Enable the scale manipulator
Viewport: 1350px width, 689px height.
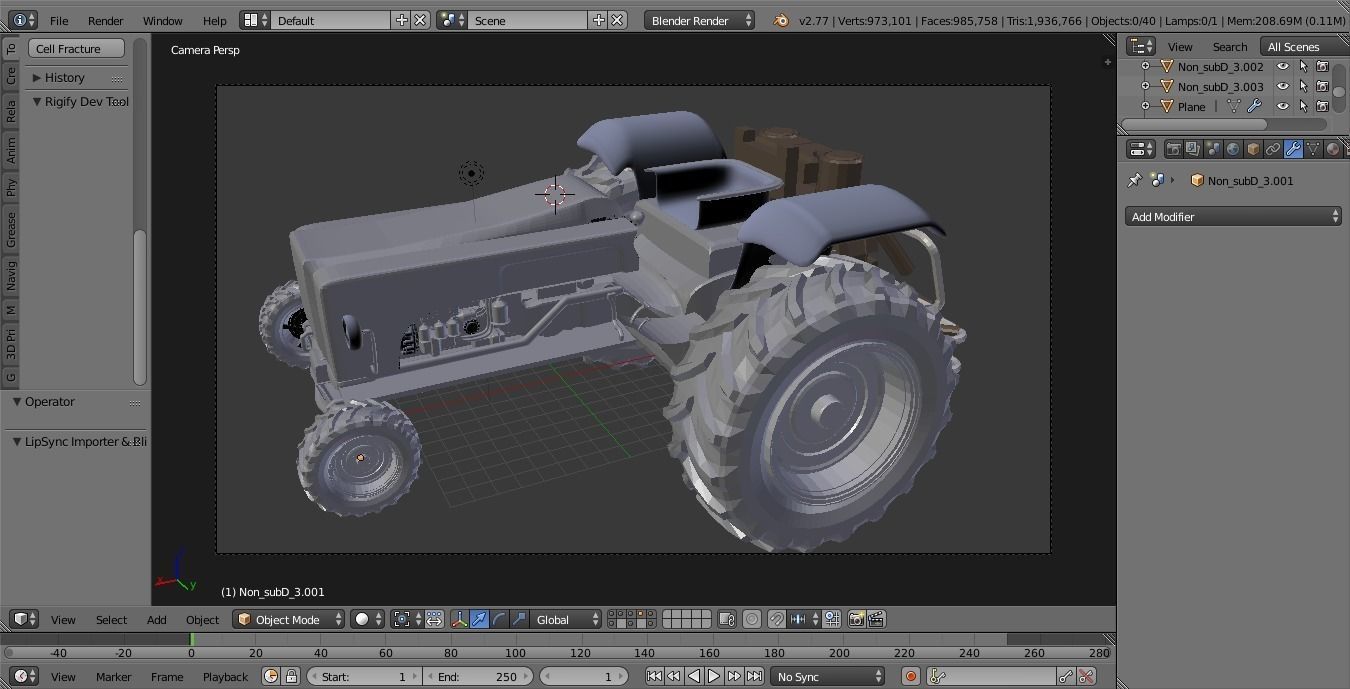(x=519, y=619)
